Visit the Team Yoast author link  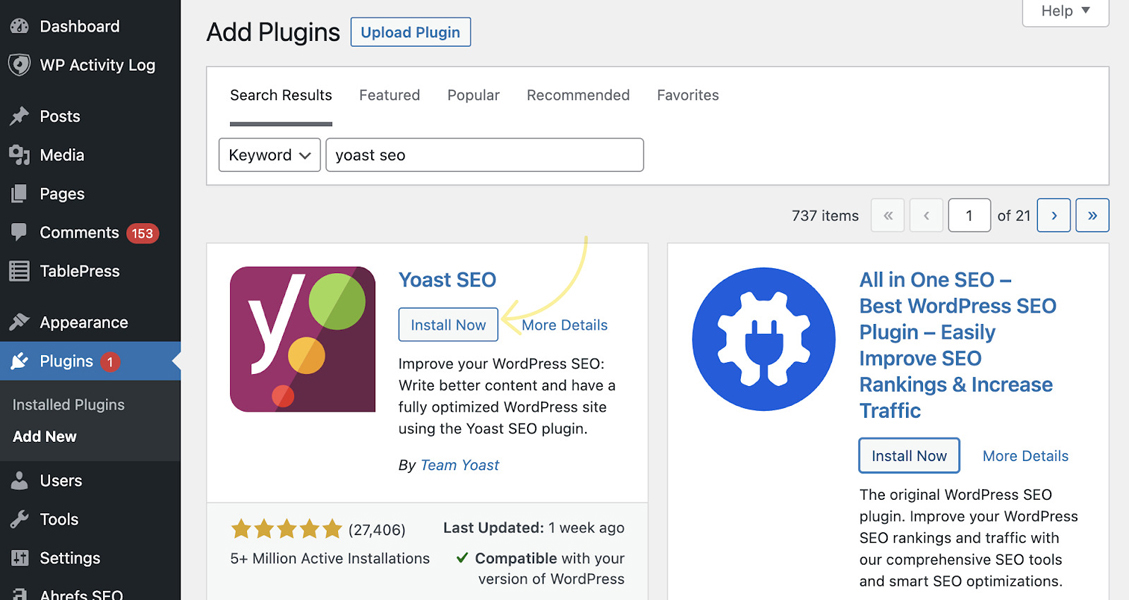pos(459,464)
